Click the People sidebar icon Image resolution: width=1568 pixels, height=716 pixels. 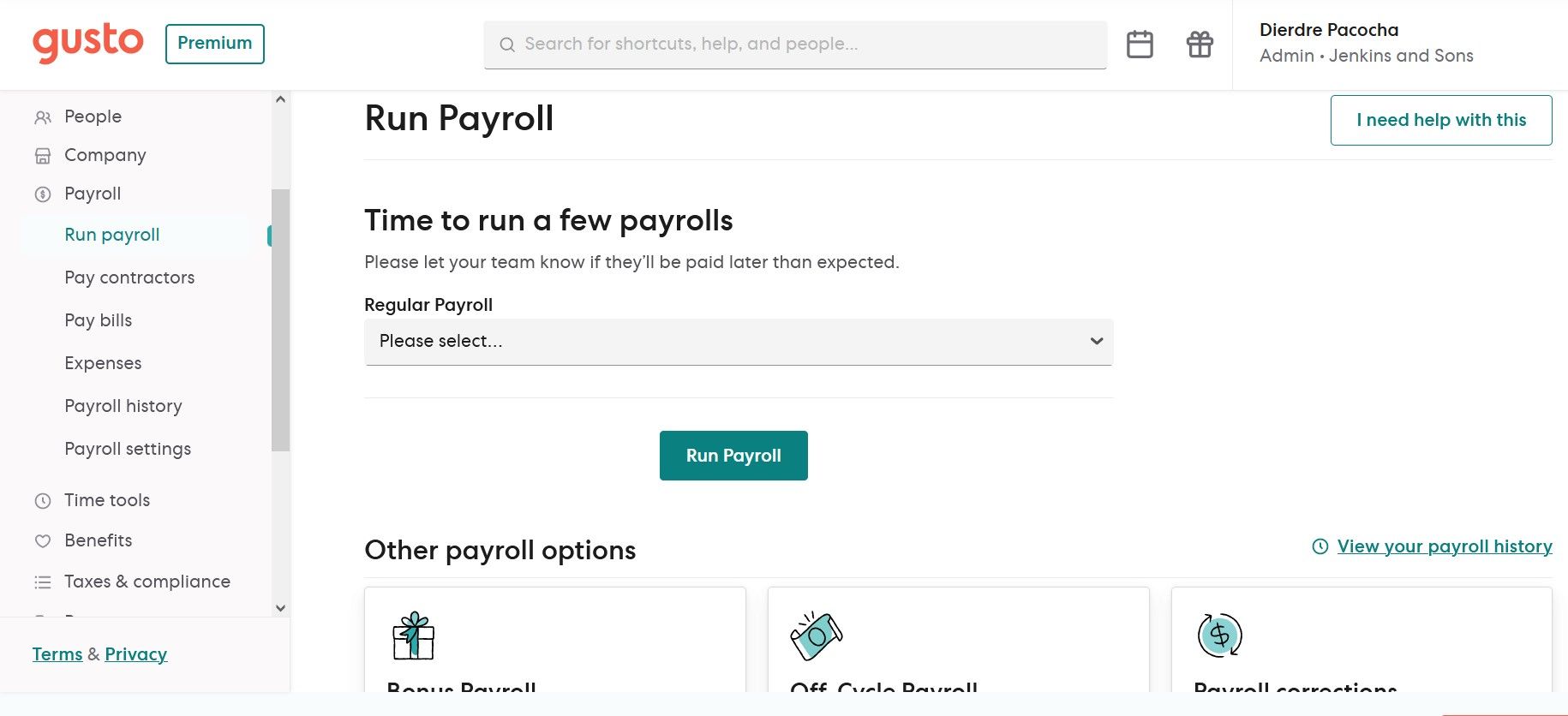43,117
